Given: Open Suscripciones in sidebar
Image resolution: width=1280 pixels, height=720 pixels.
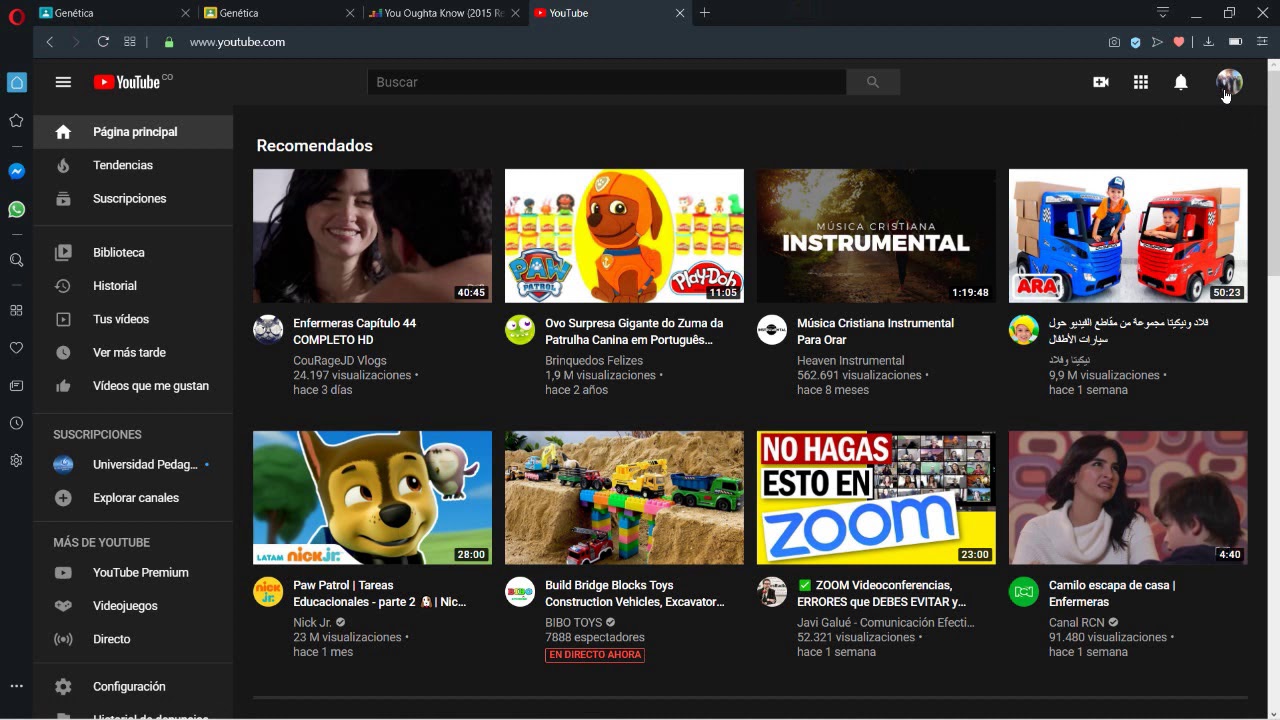Looking at the screenshot, I should (133, 199).
